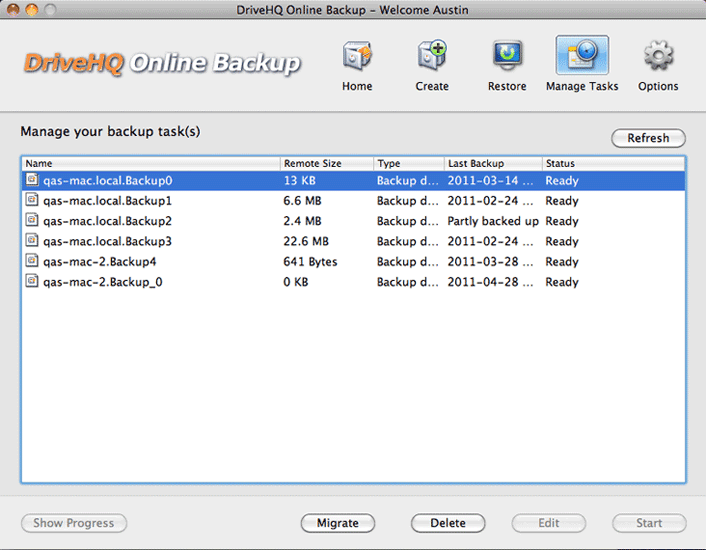706x550 pixels.
Task: Open the Options gear icon
Action: [658, 57]
